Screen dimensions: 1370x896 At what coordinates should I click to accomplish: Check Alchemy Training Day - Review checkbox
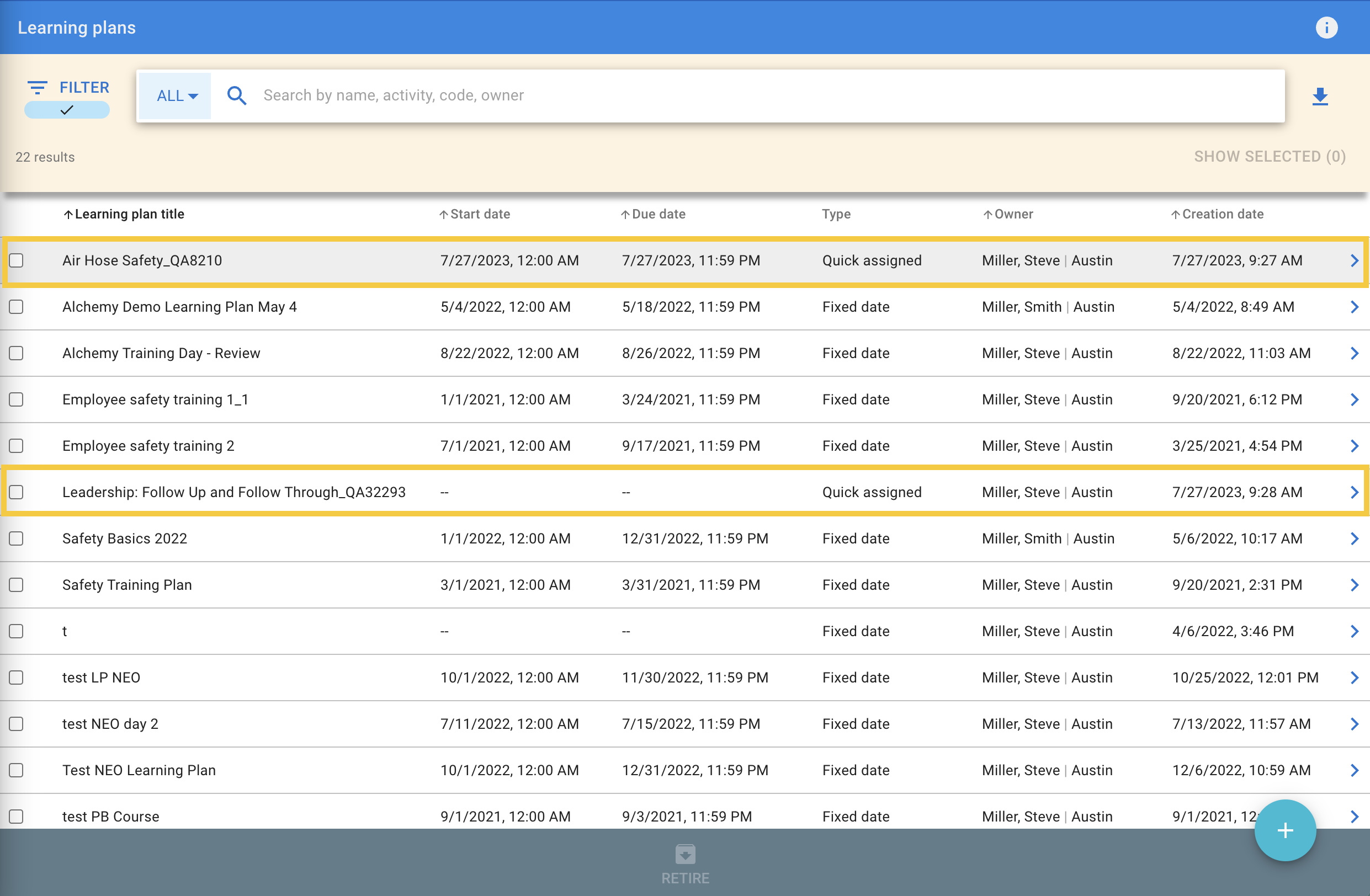16,353
